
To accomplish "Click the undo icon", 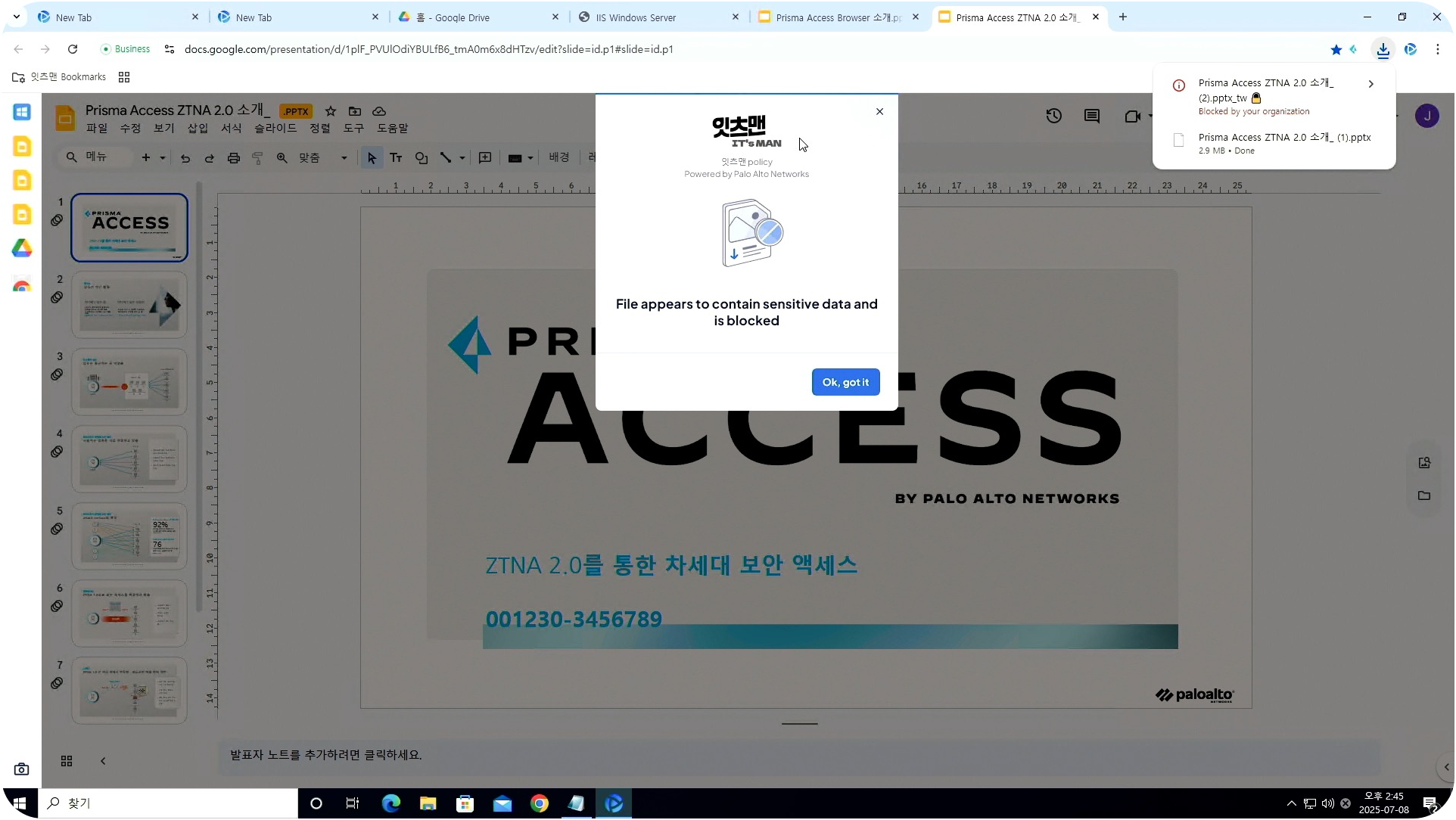I will tap(185, 158).
